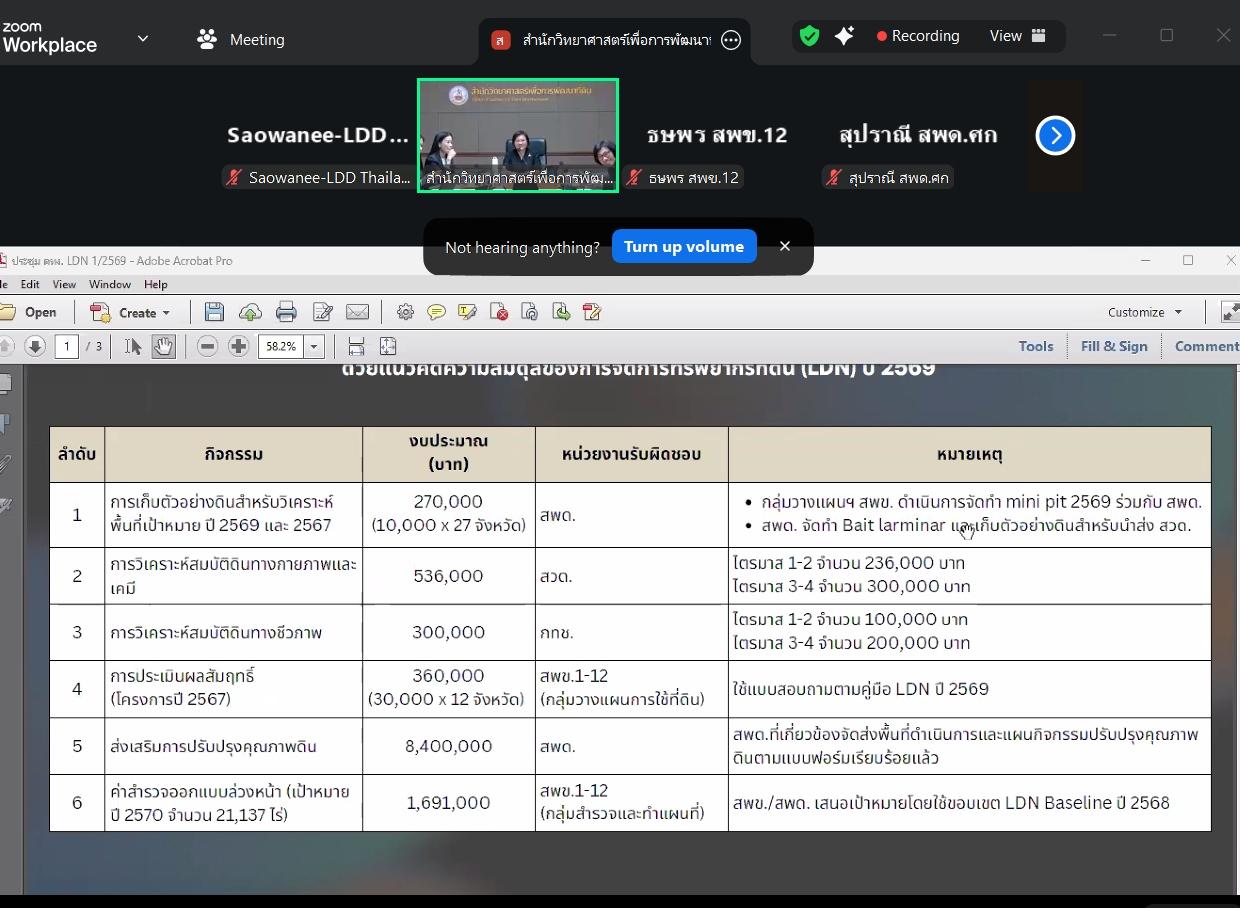Select the Hand pan tool

[x=163, y=346]
